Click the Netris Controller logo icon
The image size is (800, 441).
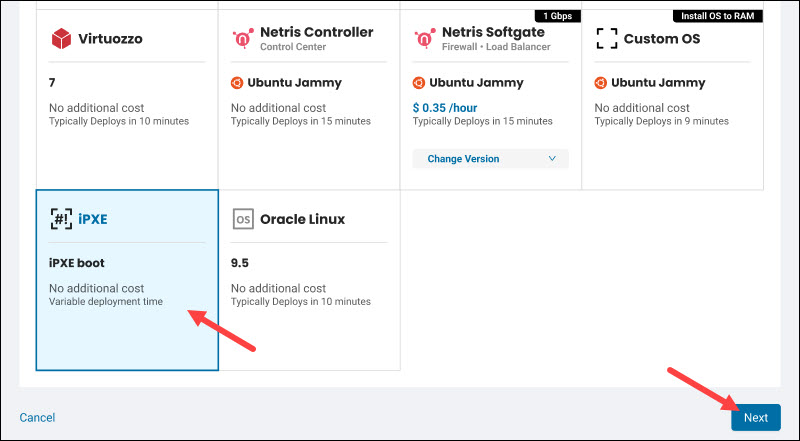[x=243, y=39]
